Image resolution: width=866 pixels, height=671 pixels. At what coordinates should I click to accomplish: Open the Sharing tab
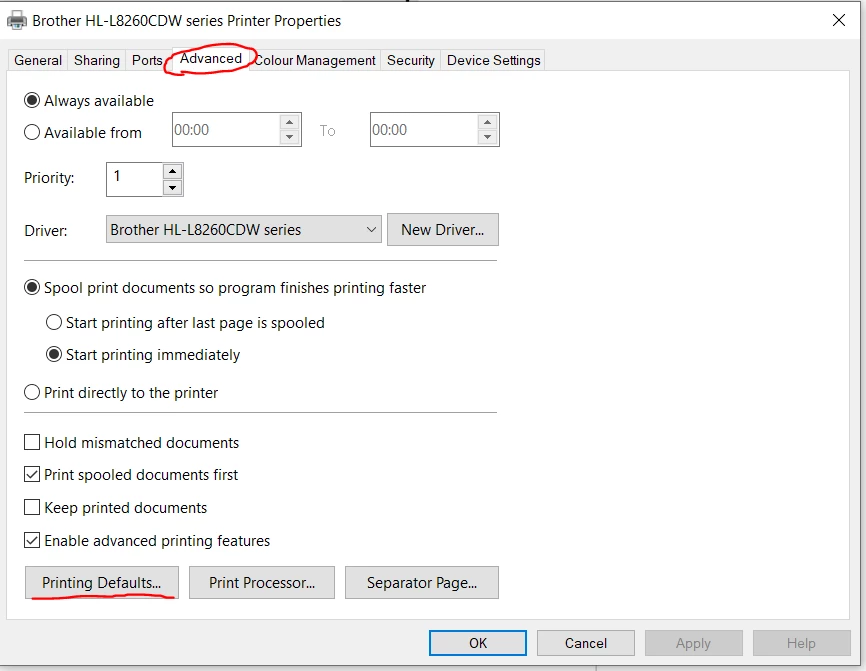97,60
